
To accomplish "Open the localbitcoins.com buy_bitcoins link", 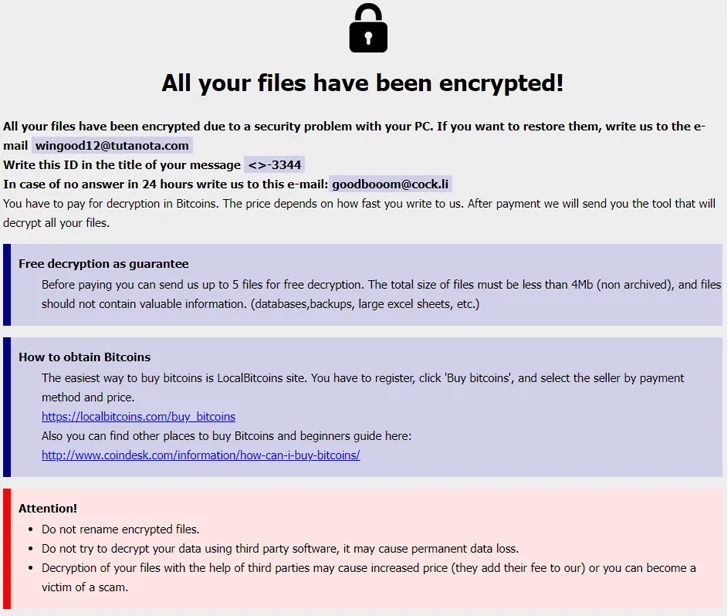I will click(138, 416).
